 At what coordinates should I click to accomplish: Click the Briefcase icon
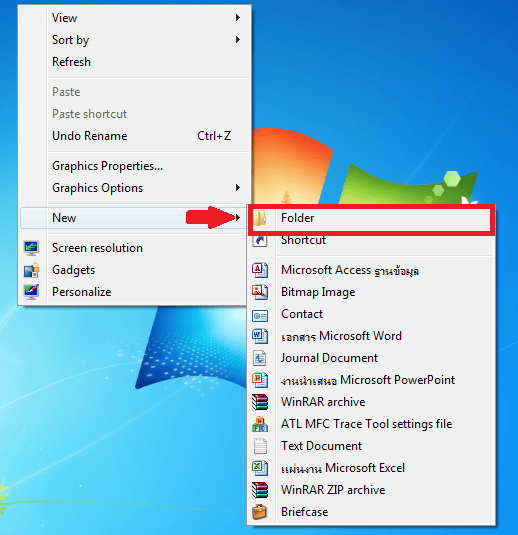[x=260, y=512]
